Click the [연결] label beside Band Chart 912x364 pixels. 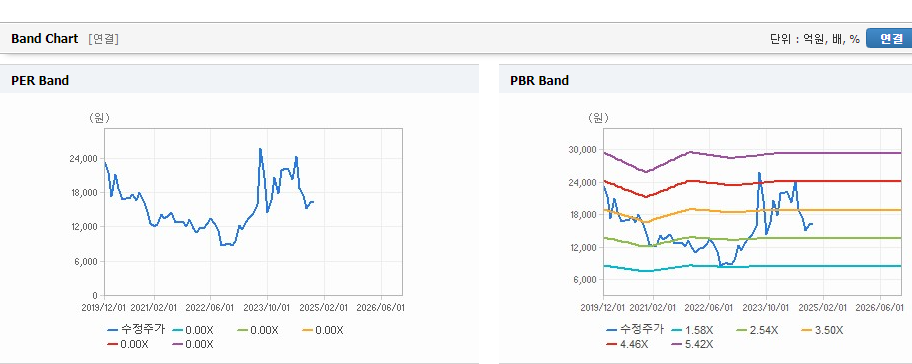click(x=104, y=39)
